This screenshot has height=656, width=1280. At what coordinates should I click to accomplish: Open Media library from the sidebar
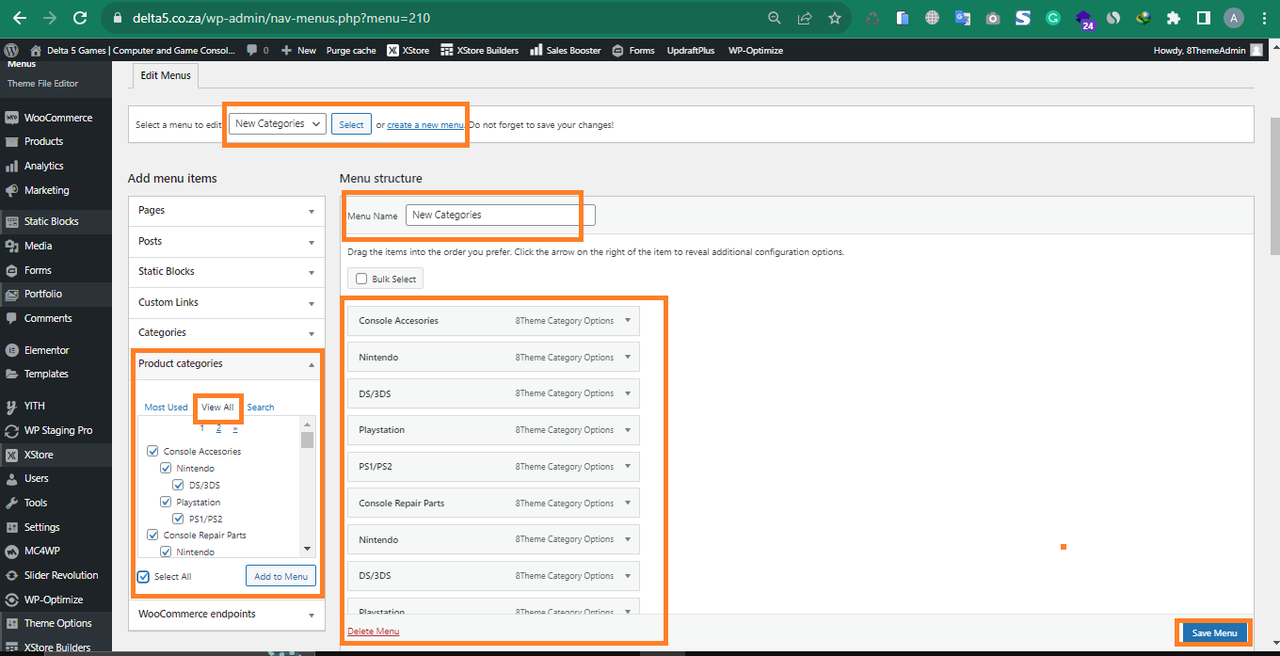[38, 245]
